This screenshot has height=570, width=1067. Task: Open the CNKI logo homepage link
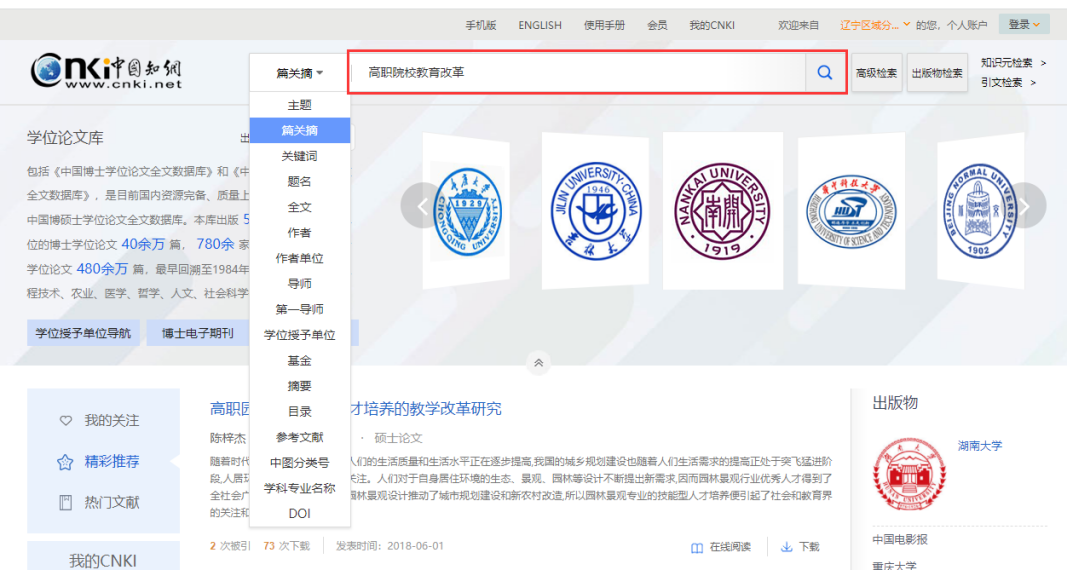pos(106,71)
